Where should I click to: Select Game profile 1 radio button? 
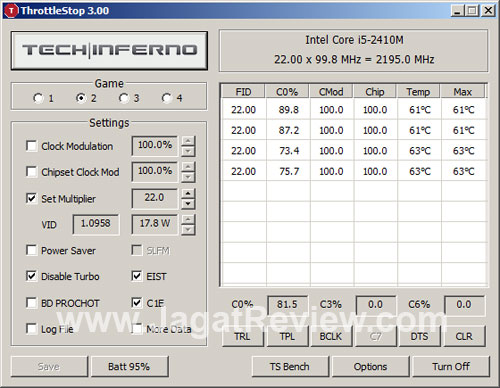38,98
